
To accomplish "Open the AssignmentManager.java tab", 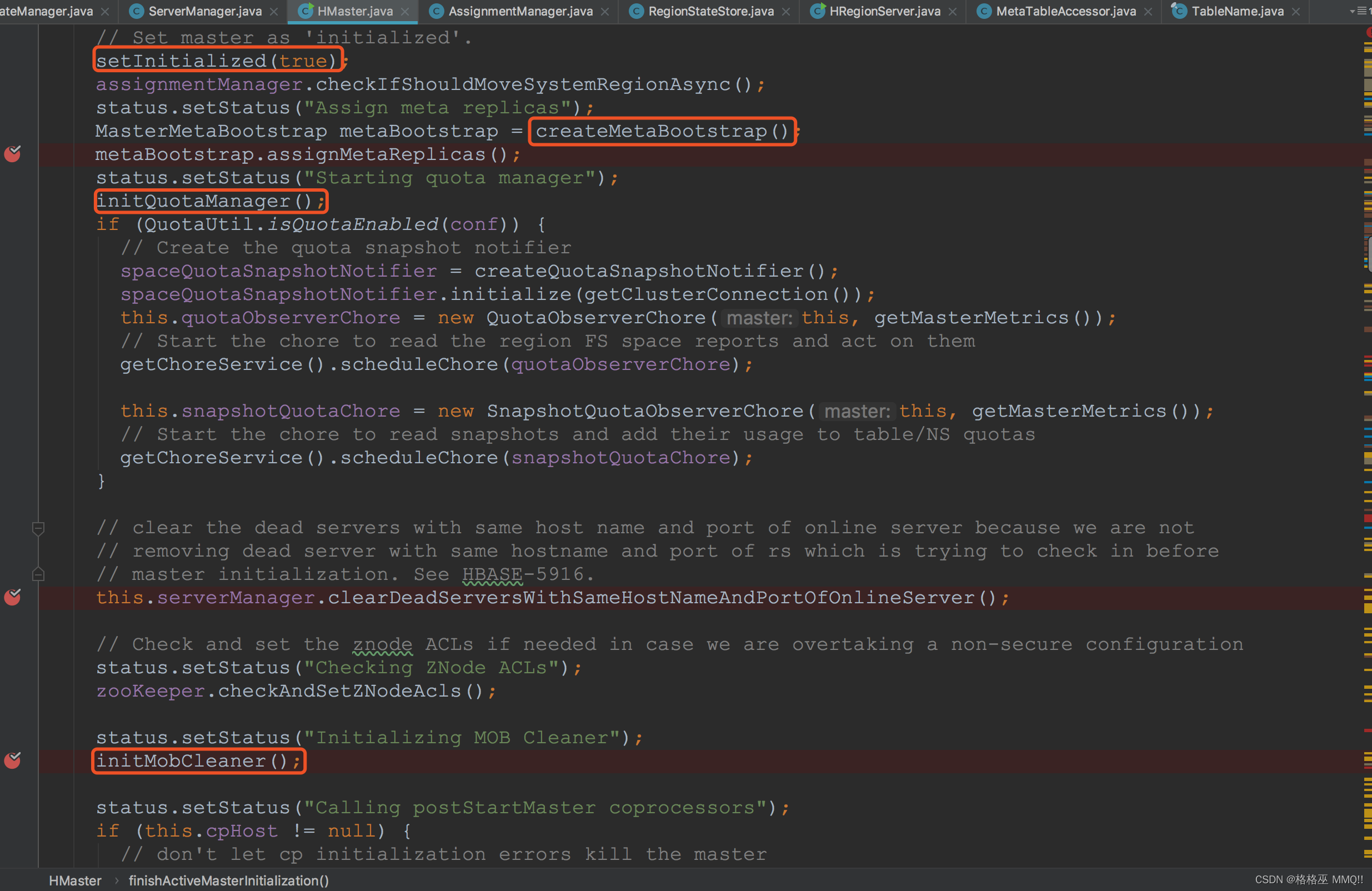I will [520, 11].
